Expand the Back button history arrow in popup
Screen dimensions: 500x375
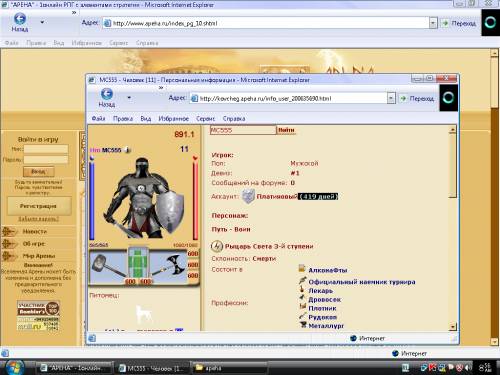[x=129, y=97]
